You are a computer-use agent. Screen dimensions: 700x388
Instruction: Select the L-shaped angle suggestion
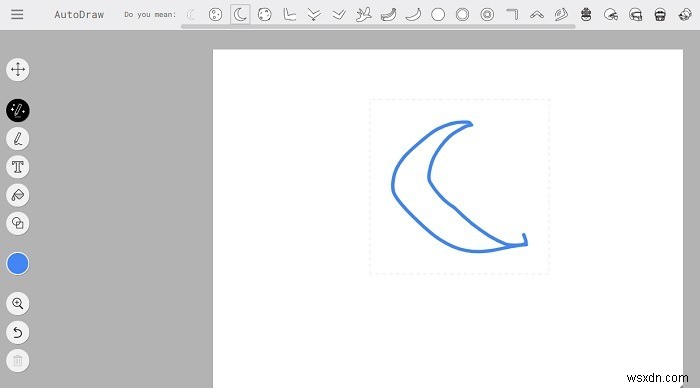[290, 15]
